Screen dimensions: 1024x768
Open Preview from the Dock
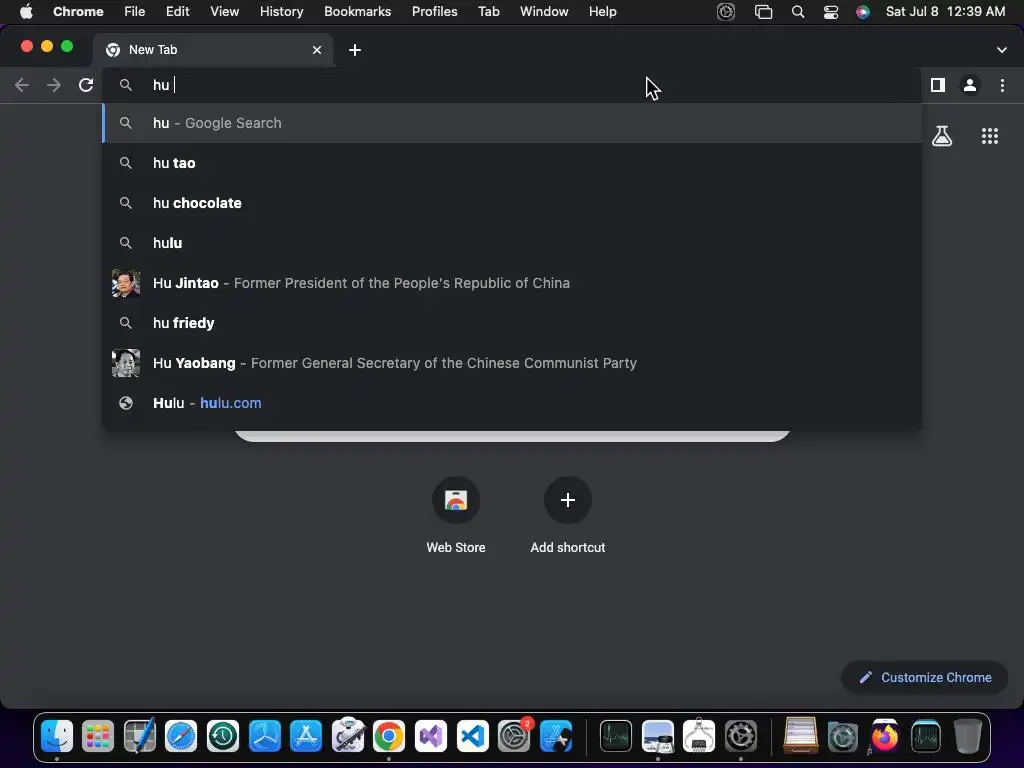click(x=658, y=736)
